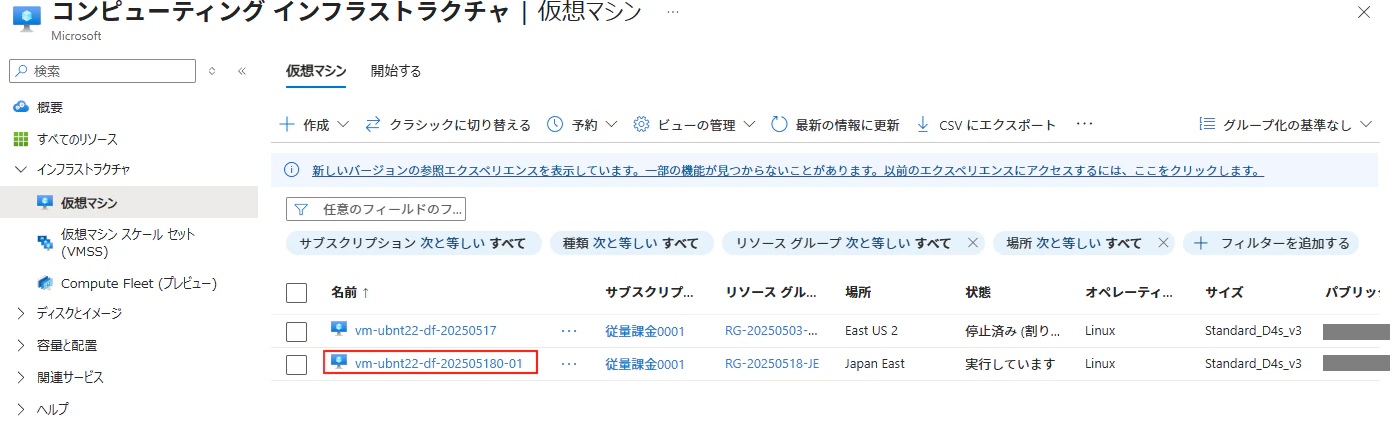Check the box for vm-ubnt22-df-20250517

point(296,331)
